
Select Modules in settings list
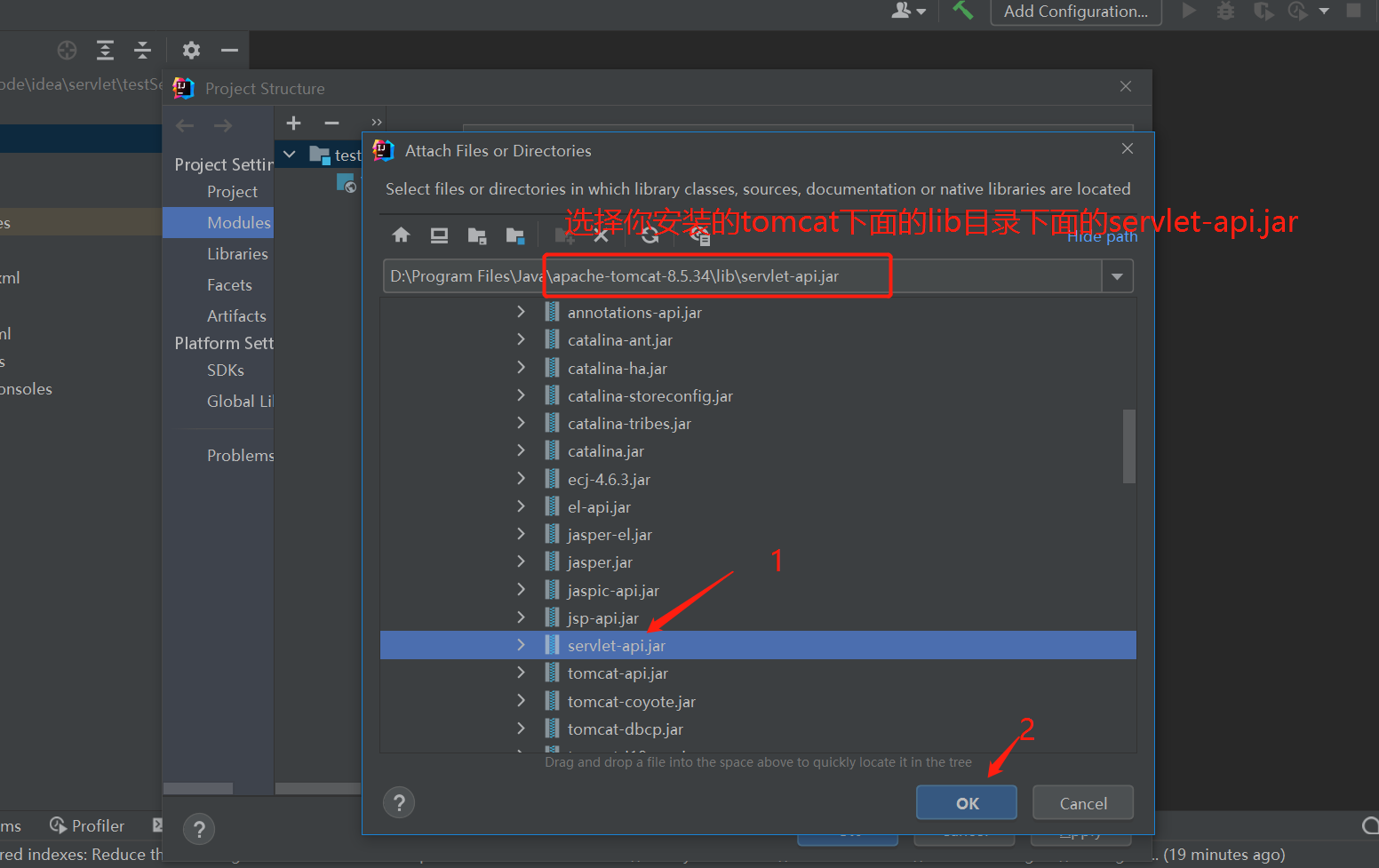pos(218,222)
